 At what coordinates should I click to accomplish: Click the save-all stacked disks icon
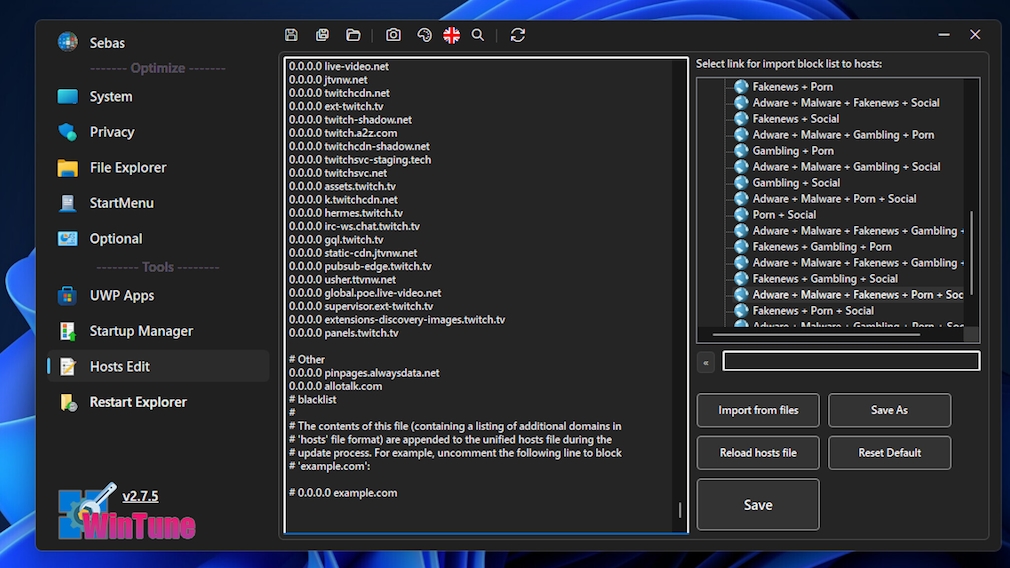click(x=322, y=35)
